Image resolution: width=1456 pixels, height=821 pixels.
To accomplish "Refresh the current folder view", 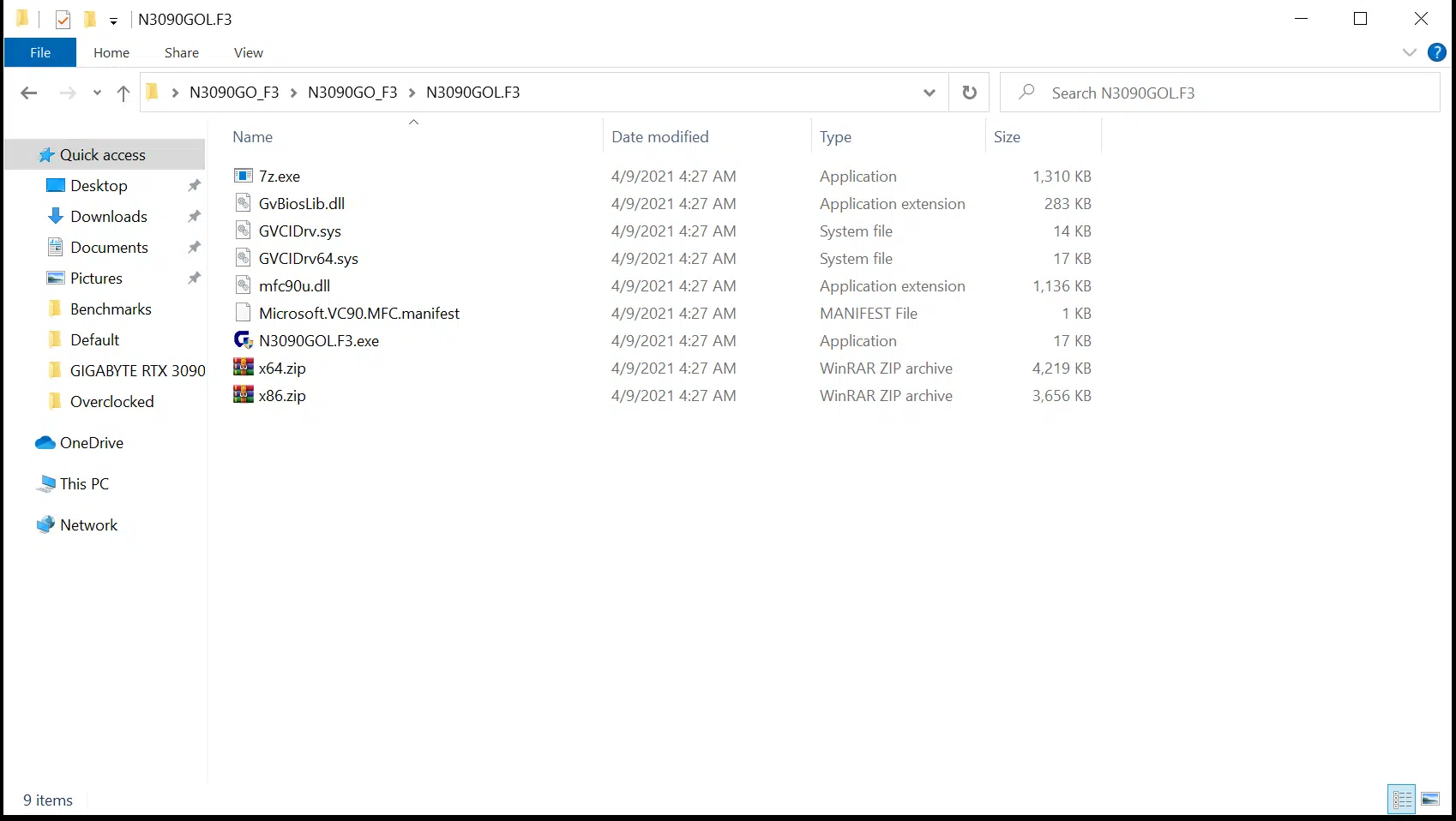I will [x=969, y=93].
